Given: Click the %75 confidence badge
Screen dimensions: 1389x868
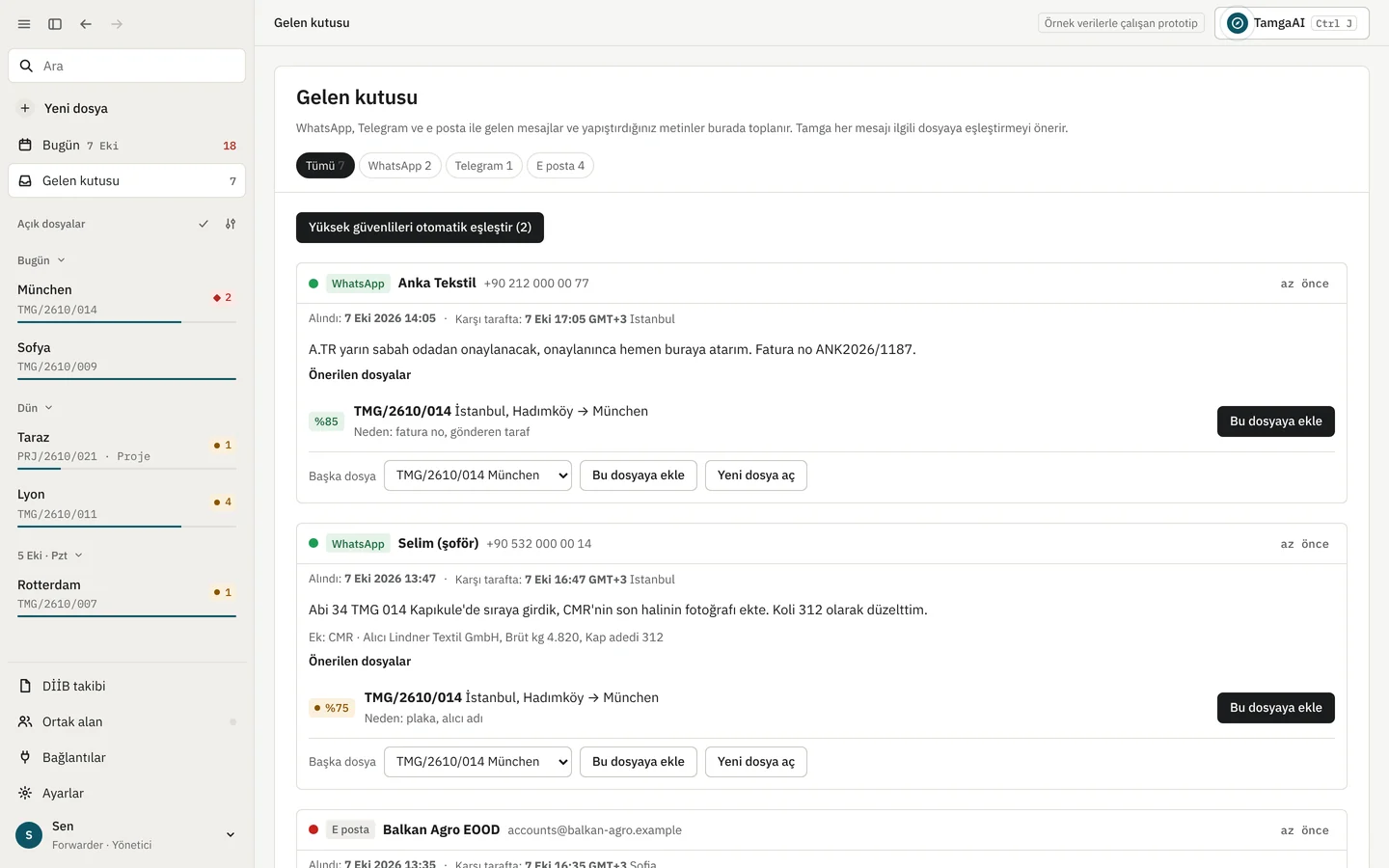Looking at the screenshot, I should [x=332, y=708].
